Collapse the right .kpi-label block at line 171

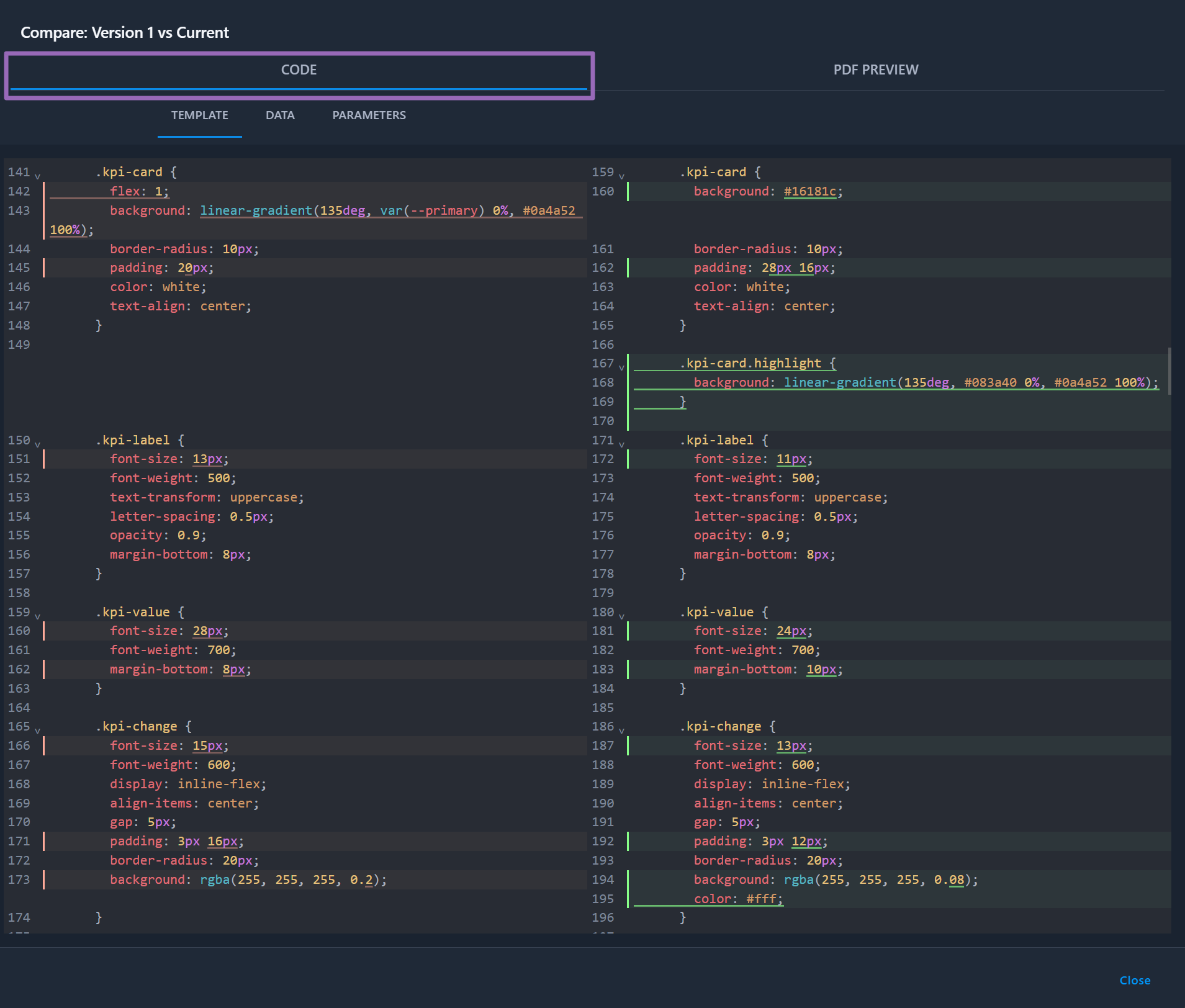622,444
